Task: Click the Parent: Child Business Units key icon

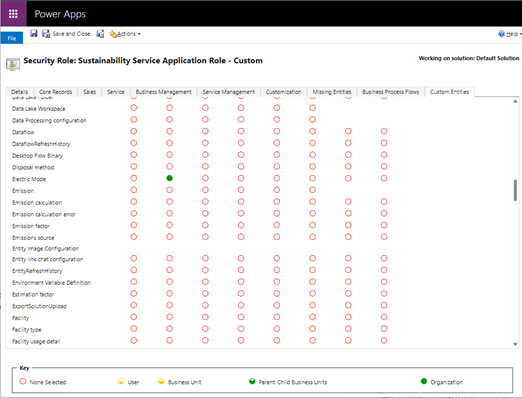Action: click(x=252, y=381)
